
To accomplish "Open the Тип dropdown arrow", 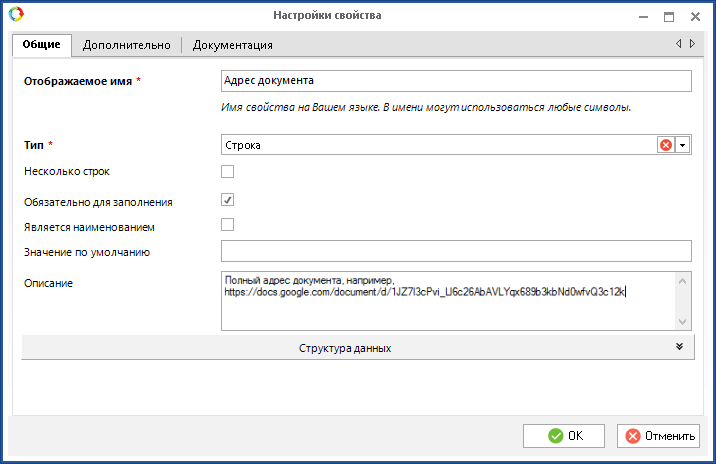I will point(683,145).
